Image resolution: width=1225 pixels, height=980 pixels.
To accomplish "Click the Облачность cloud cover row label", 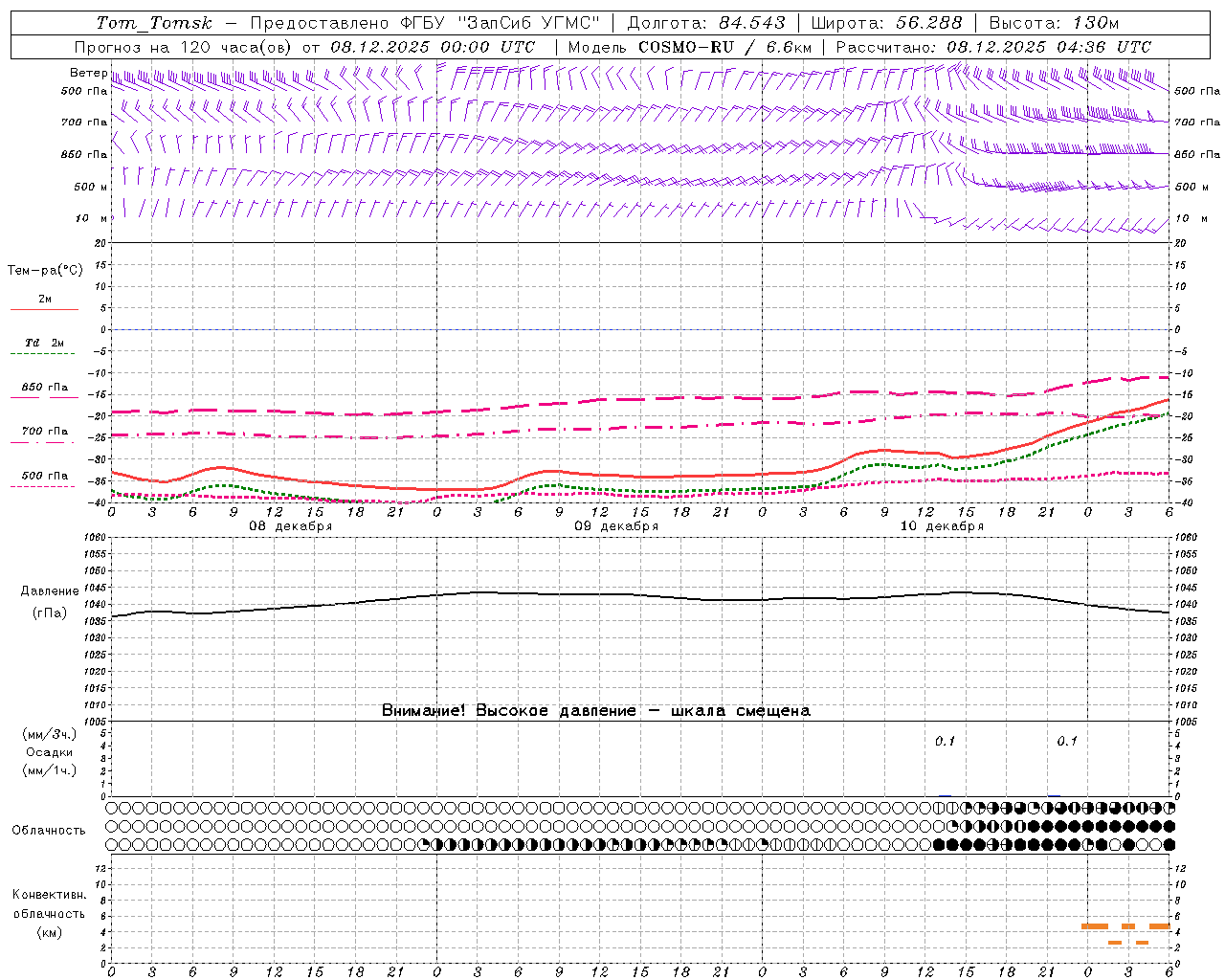I will [49, 831].
